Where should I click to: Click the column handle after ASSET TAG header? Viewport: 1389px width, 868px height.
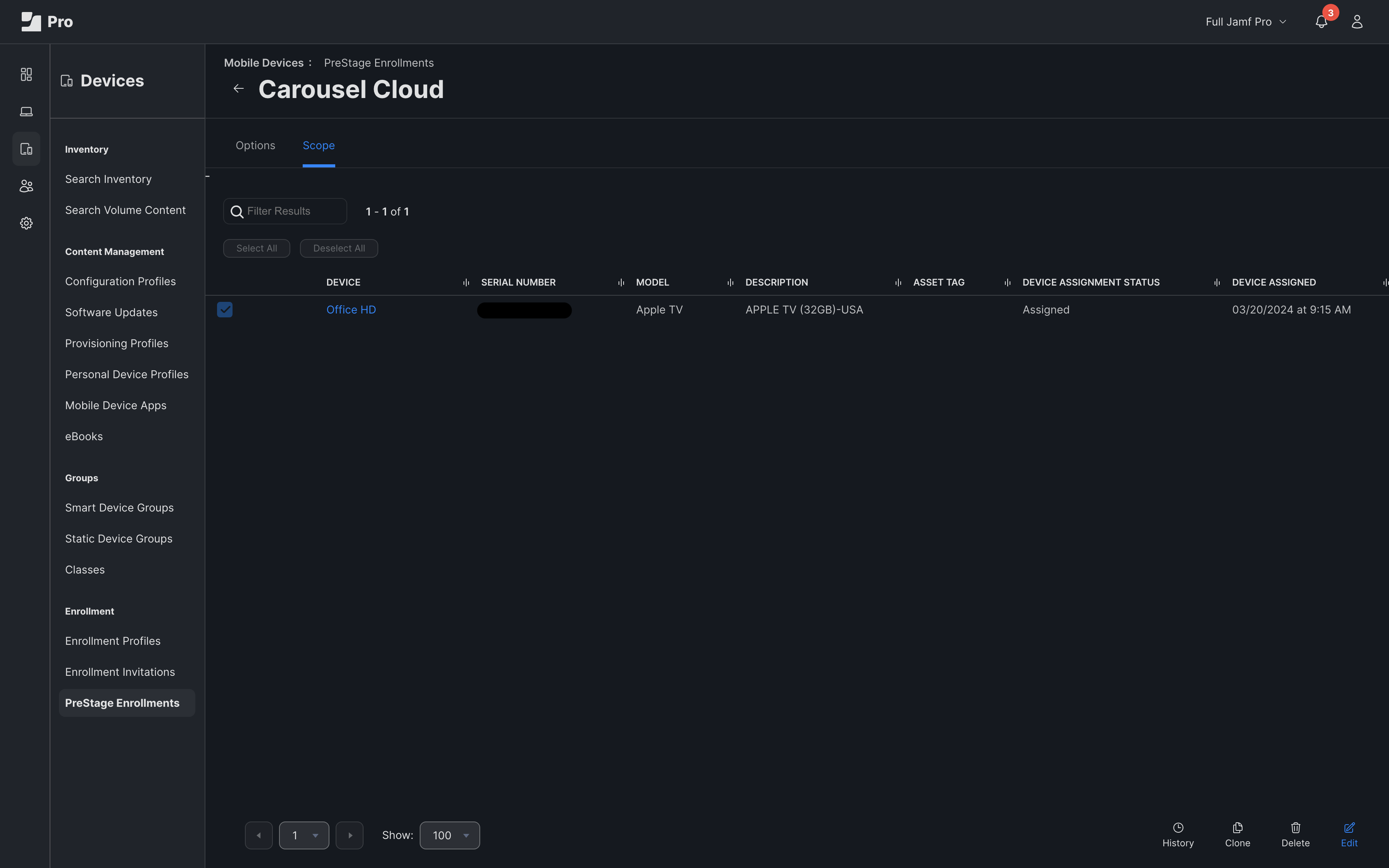(1007, 282)
